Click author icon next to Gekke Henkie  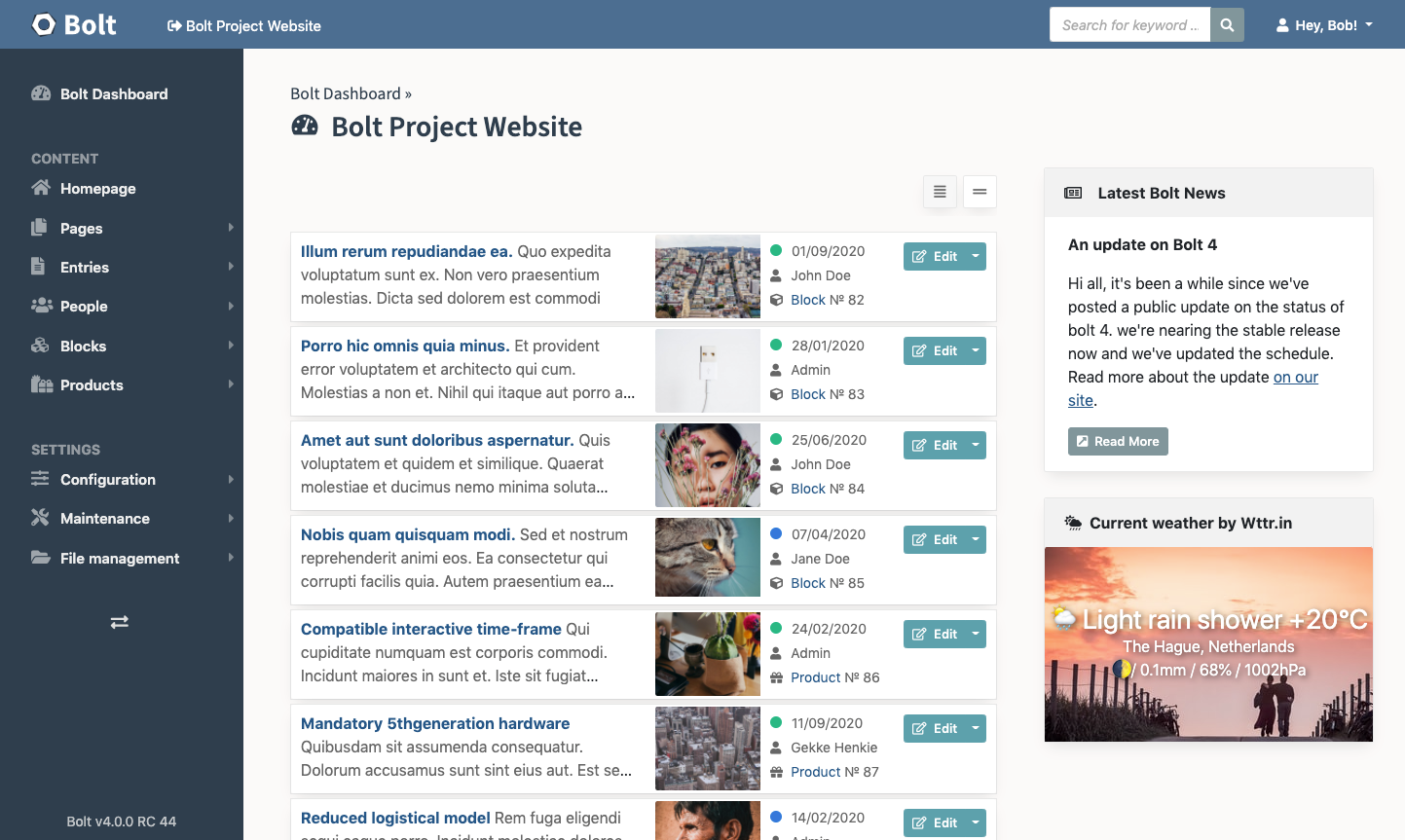[776, 748]
